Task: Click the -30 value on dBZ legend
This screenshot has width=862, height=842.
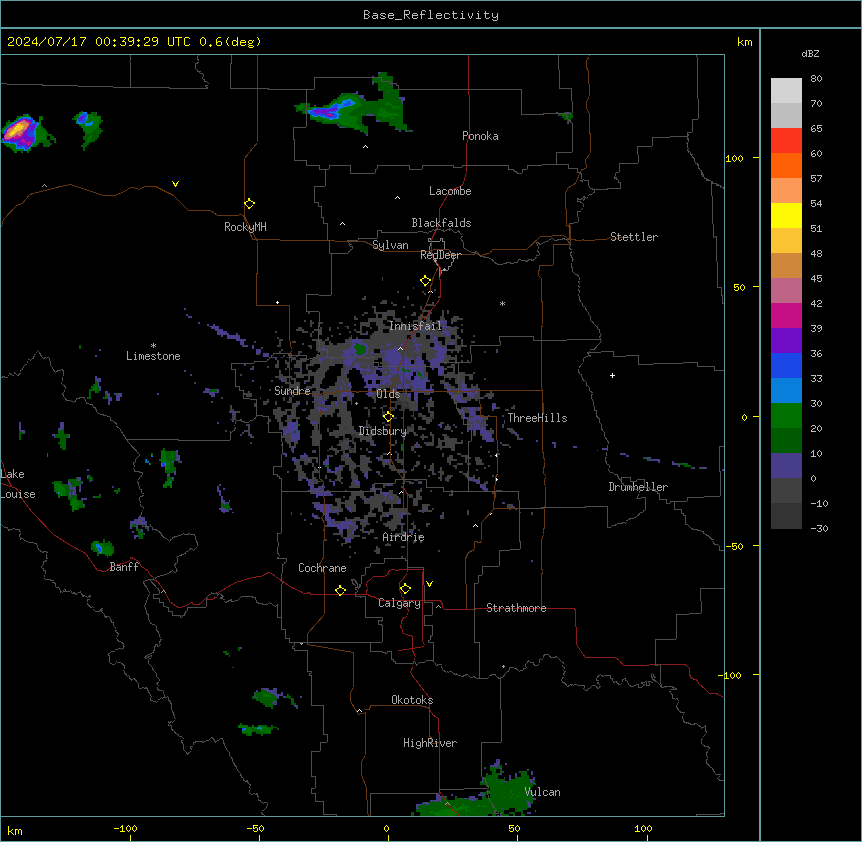Action: pos(819,528)
